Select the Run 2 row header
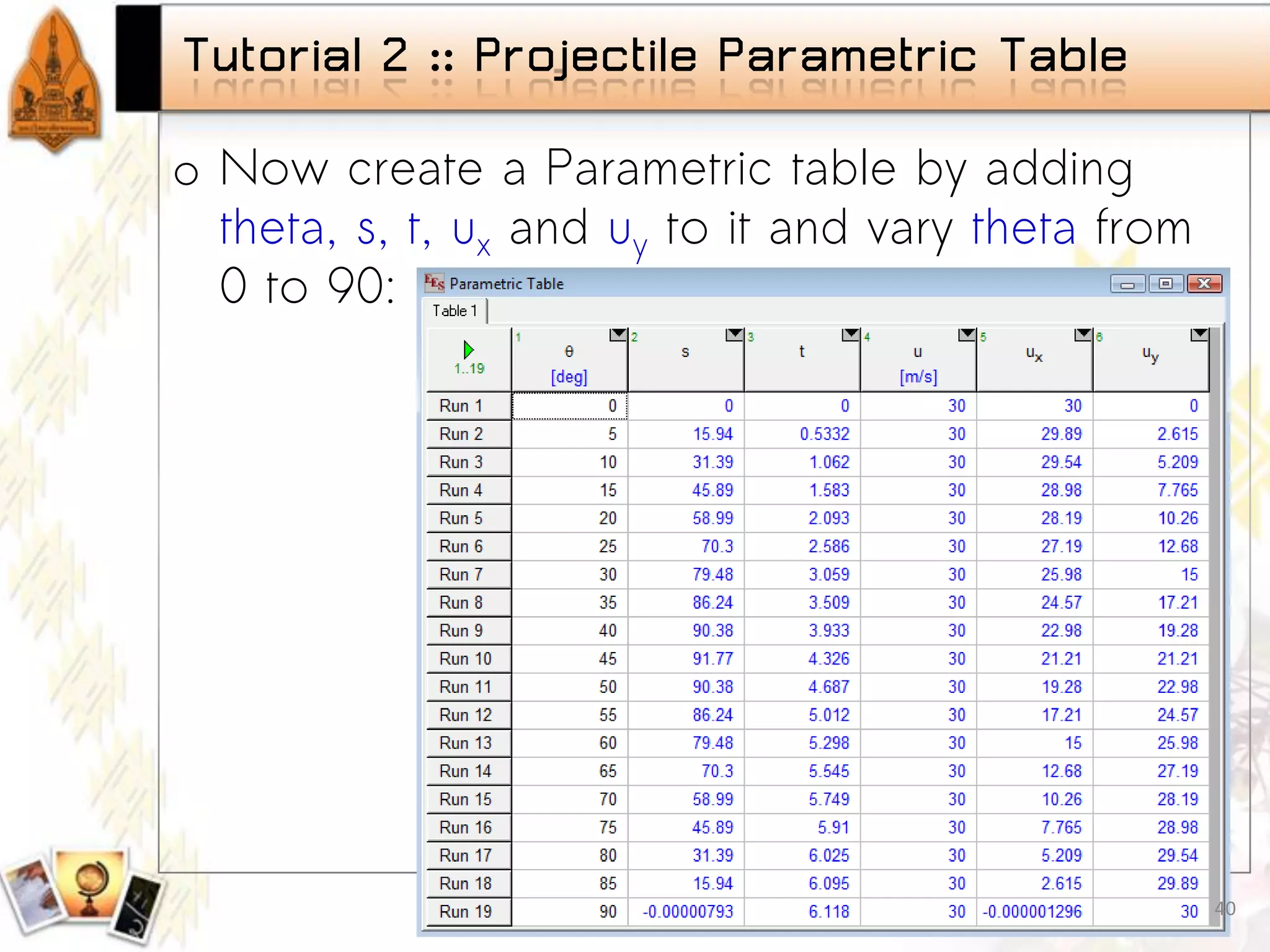The width and height of the screenshot is (1270, 952). (469, 434)
